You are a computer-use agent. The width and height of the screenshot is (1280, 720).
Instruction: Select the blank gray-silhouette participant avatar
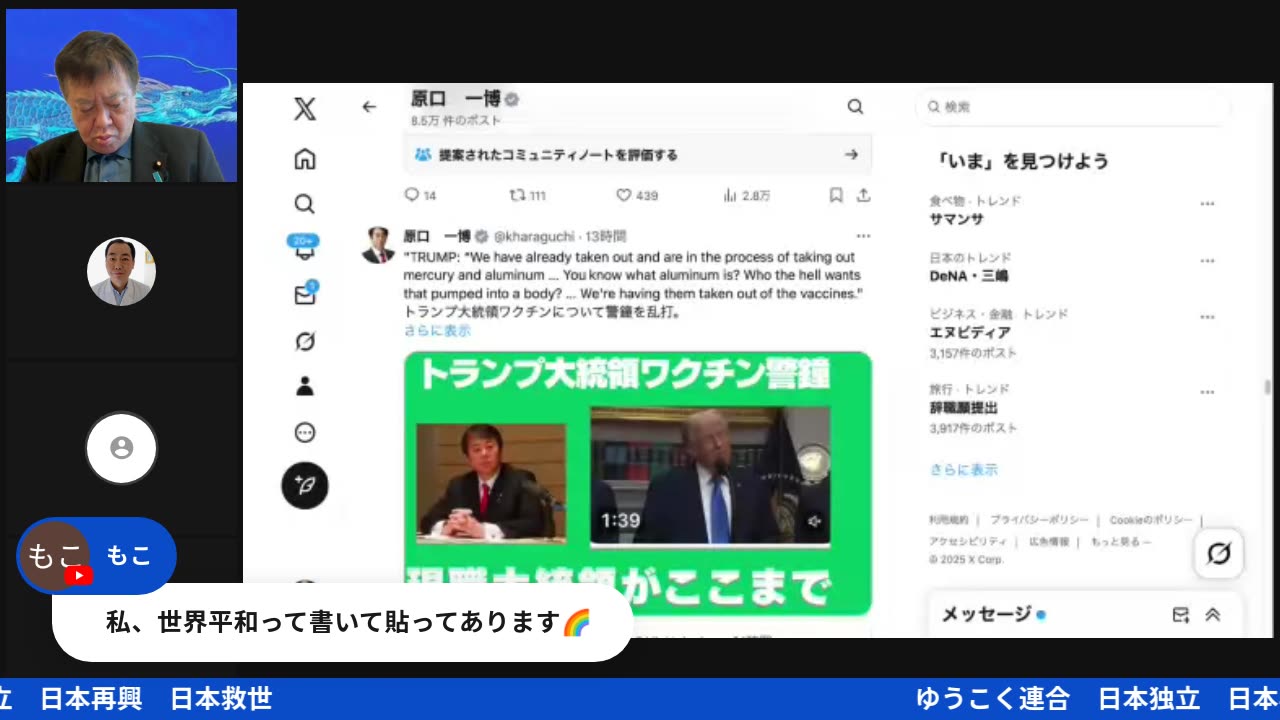point(121,448)
